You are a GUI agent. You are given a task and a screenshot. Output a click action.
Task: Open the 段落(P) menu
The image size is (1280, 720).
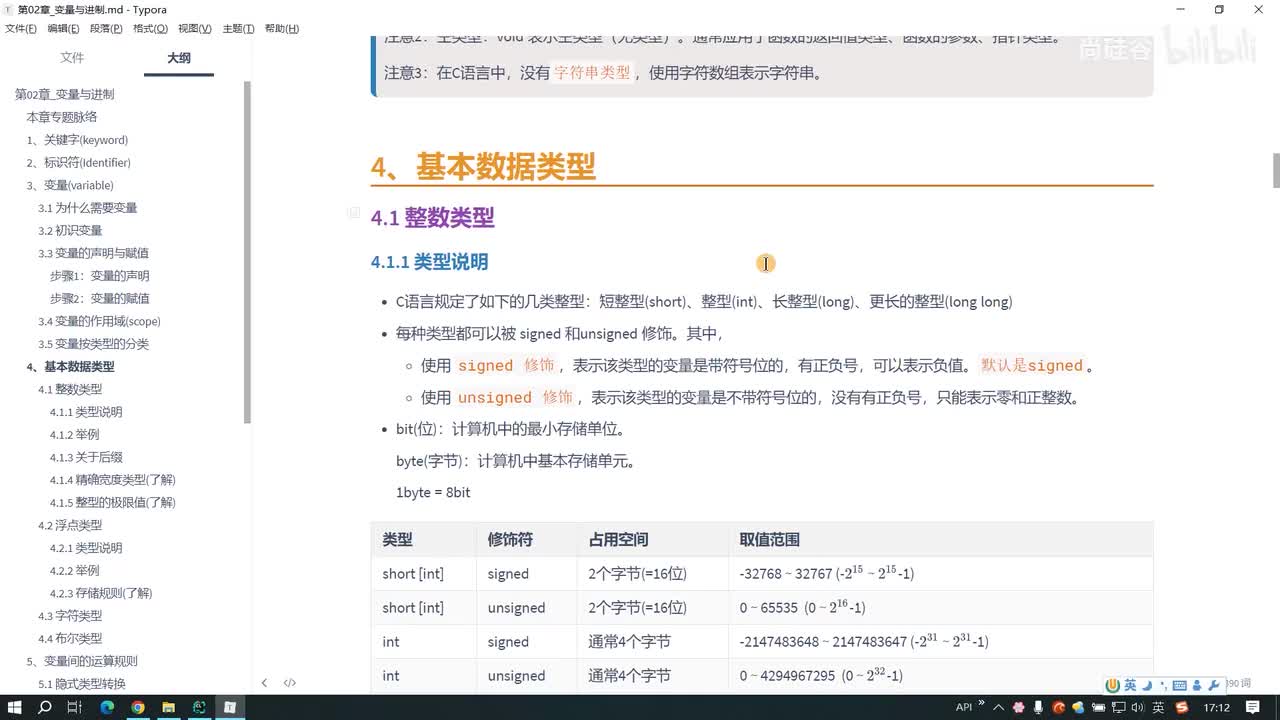coord(106,28)
